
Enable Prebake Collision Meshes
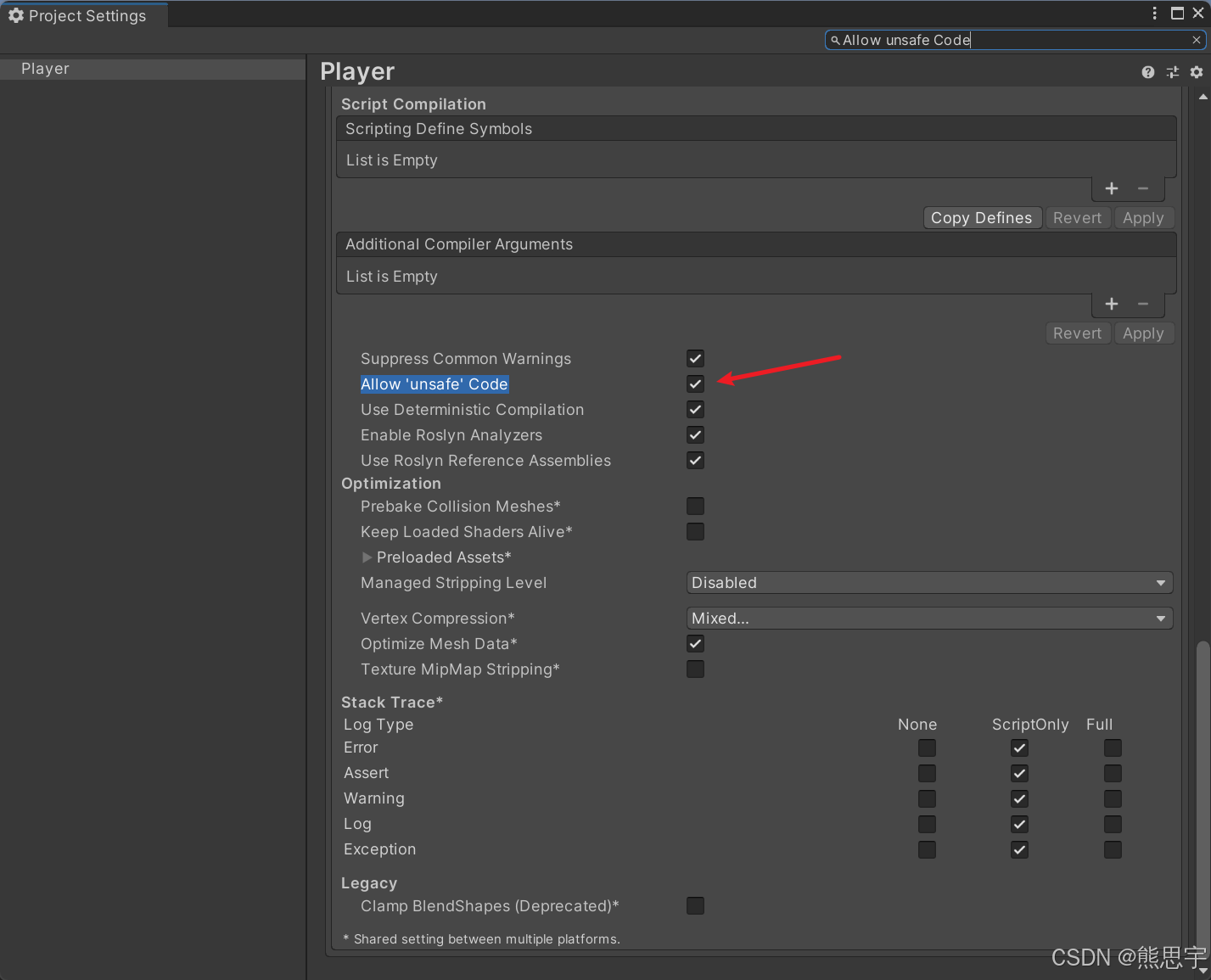(695, 507)
